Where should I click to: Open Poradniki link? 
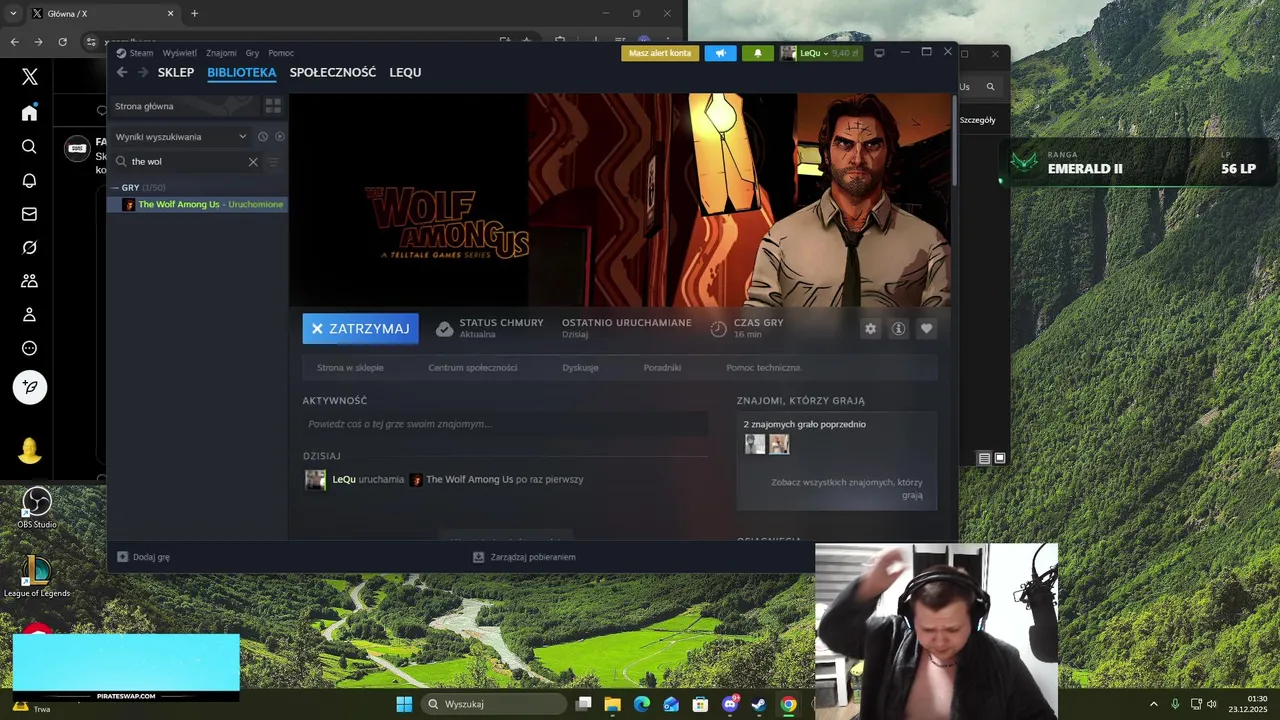click(662, 367)
